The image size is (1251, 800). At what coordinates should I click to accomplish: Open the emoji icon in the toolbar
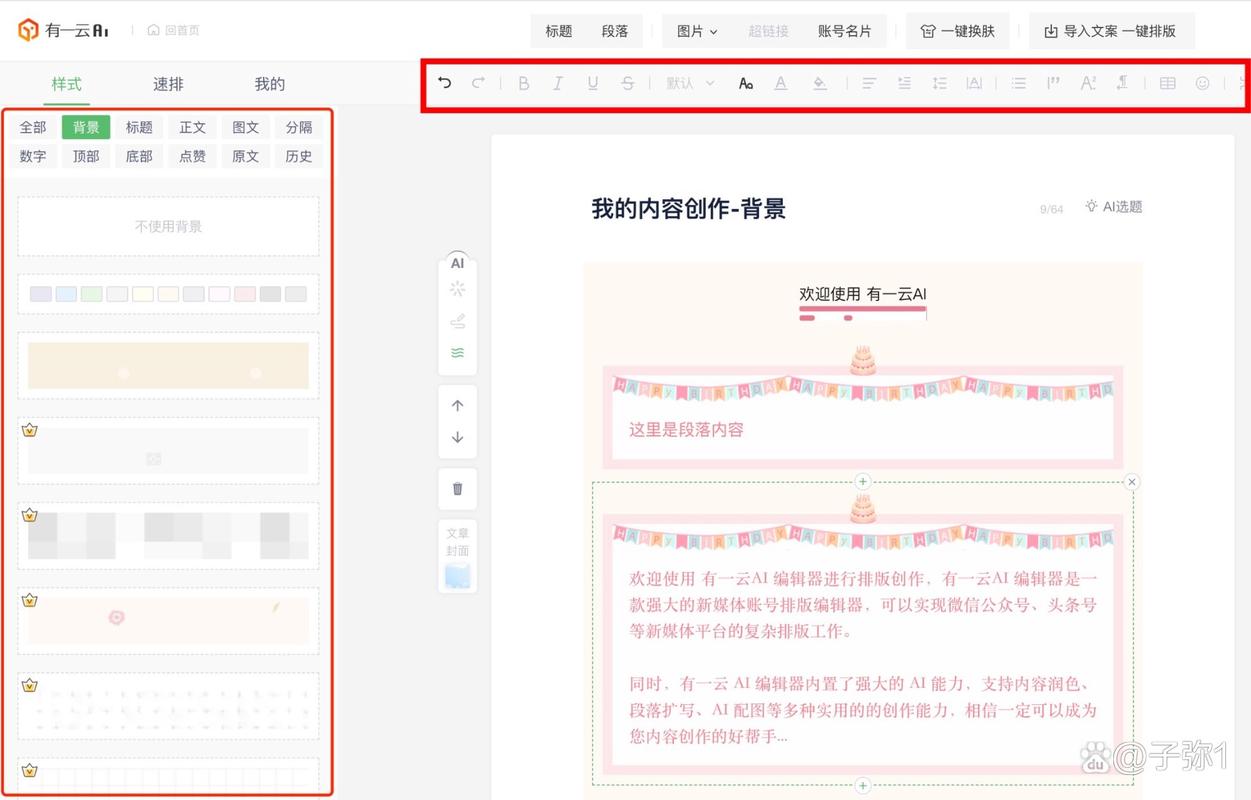[x=1202, y=83]
